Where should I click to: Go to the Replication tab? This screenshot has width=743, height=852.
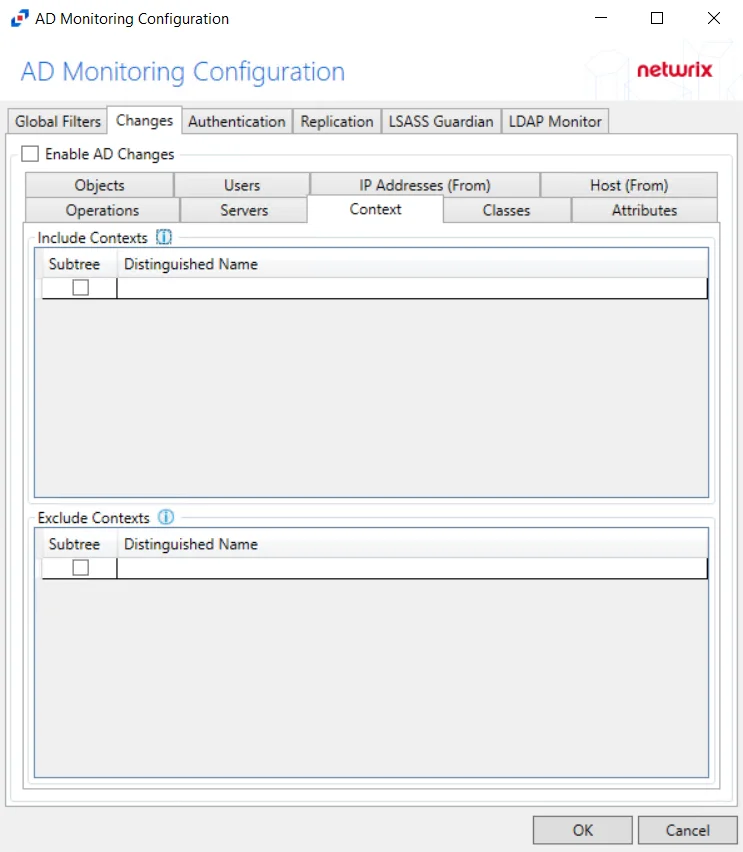click(337, 121)
